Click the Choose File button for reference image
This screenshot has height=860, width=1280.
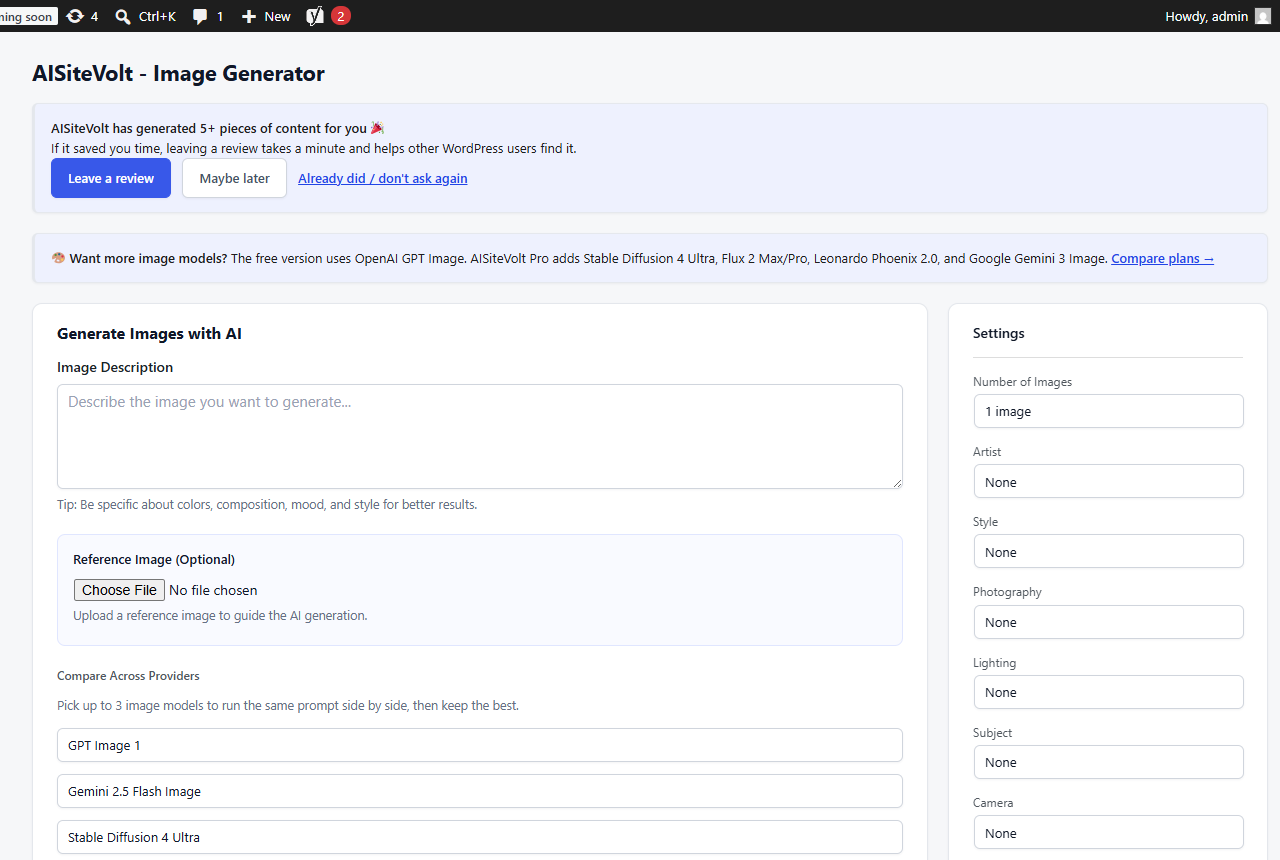[119, 590]
